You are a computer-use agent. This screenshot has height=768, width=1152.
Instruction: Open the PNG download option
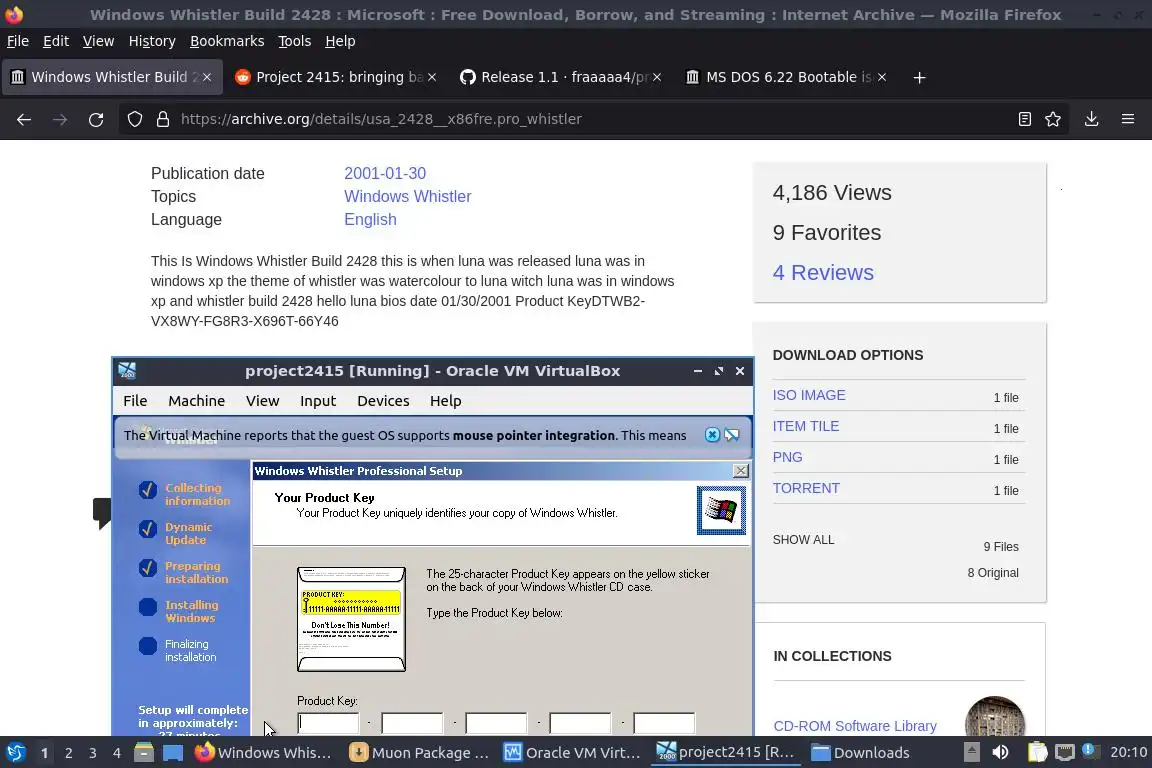click(x=788, y=457)
